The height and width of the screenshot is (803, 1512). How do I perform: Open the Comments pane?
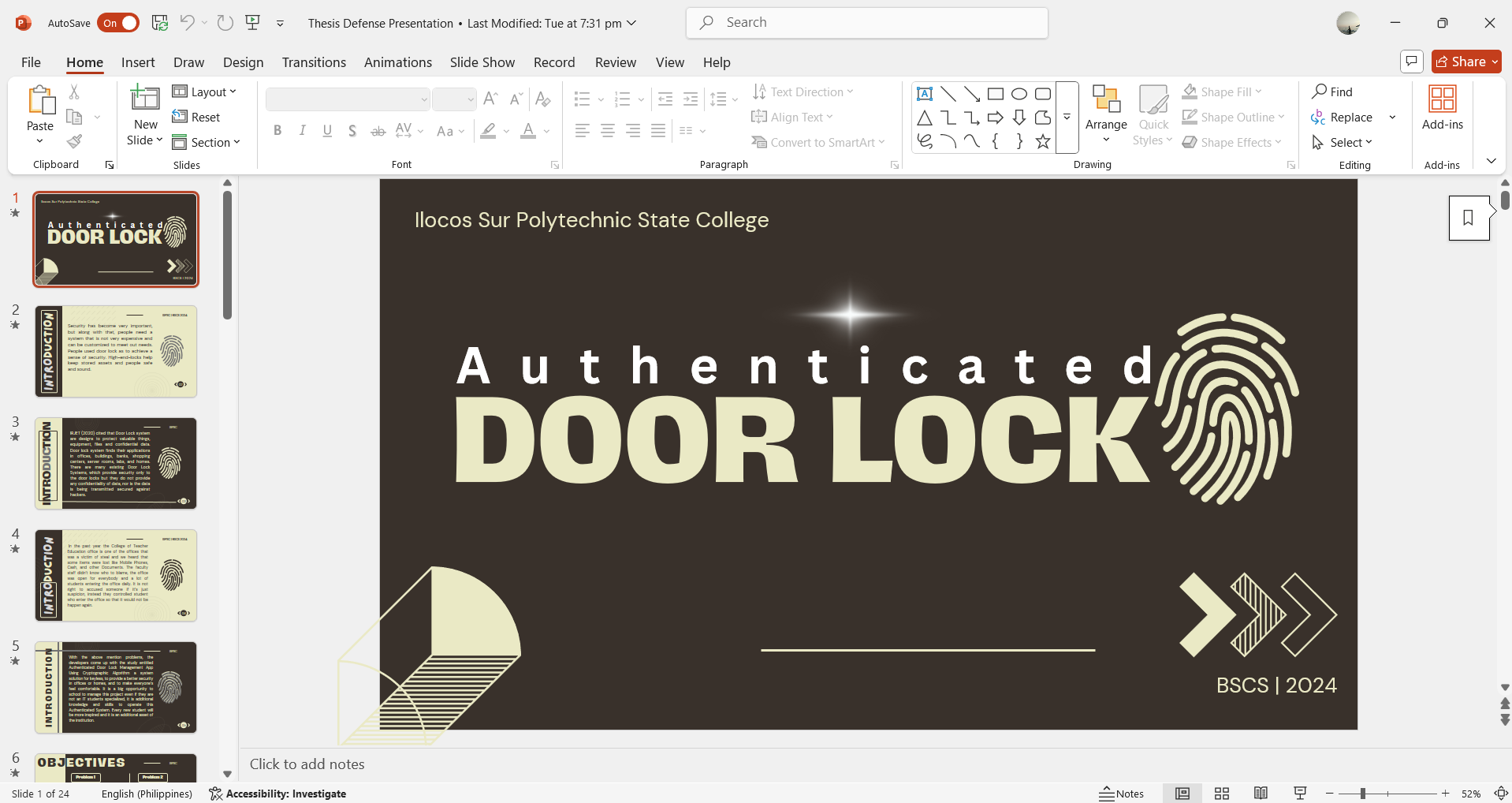(x=1411, y=62)
